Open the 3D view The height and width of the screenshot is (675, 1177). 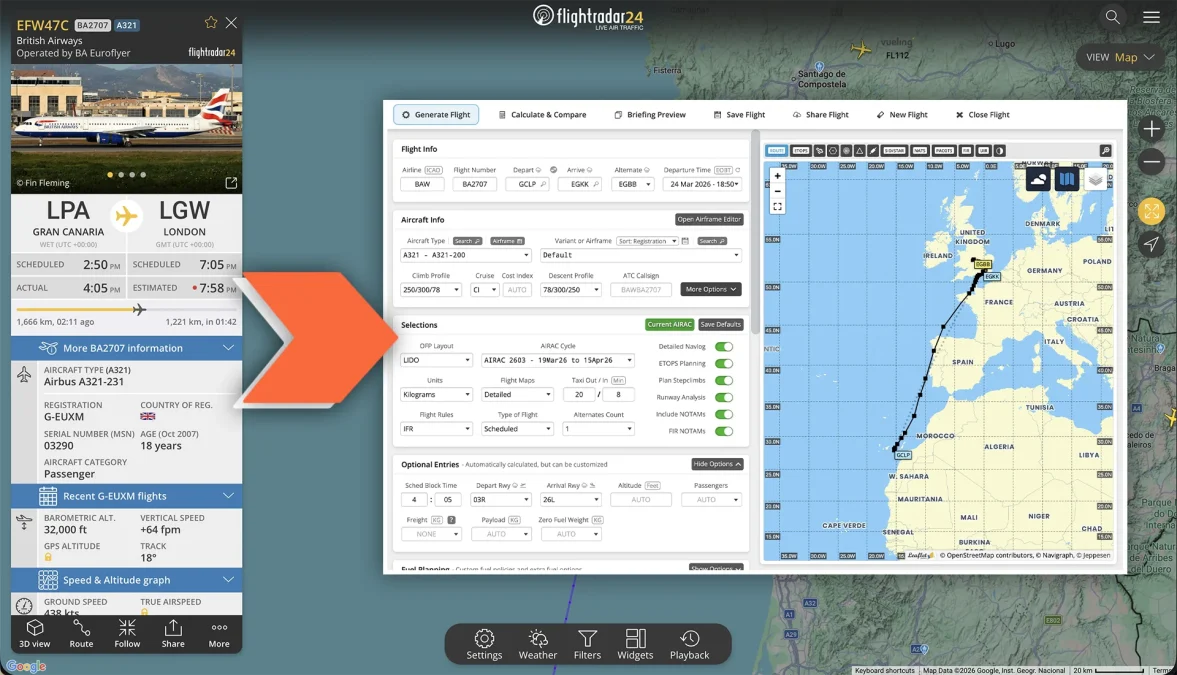pyautogui.click(x=35, y=633)
